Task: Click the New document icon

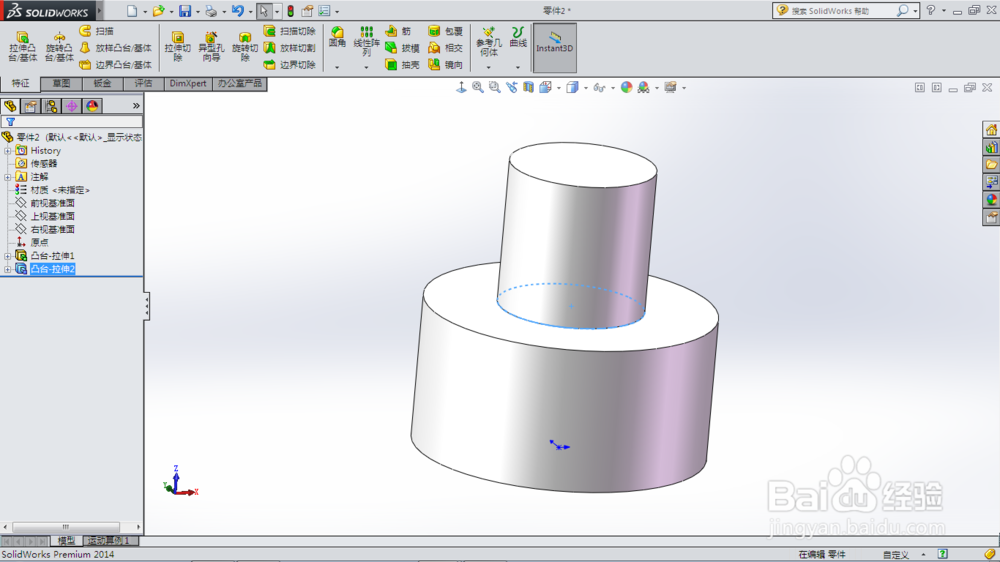Action: point(132,11)
